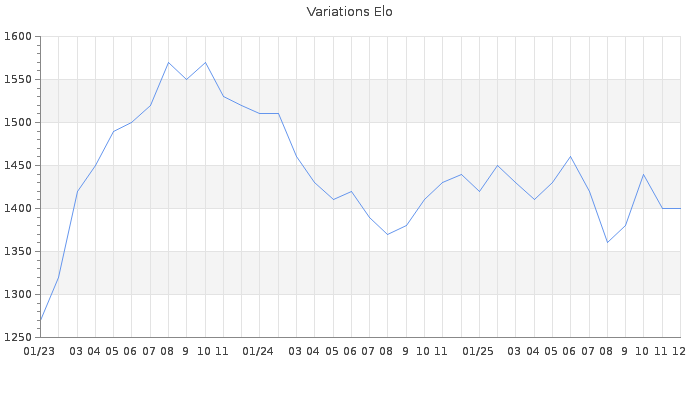Click the 1600 y-axis label

pyautogui.click(x=18, y=37)
